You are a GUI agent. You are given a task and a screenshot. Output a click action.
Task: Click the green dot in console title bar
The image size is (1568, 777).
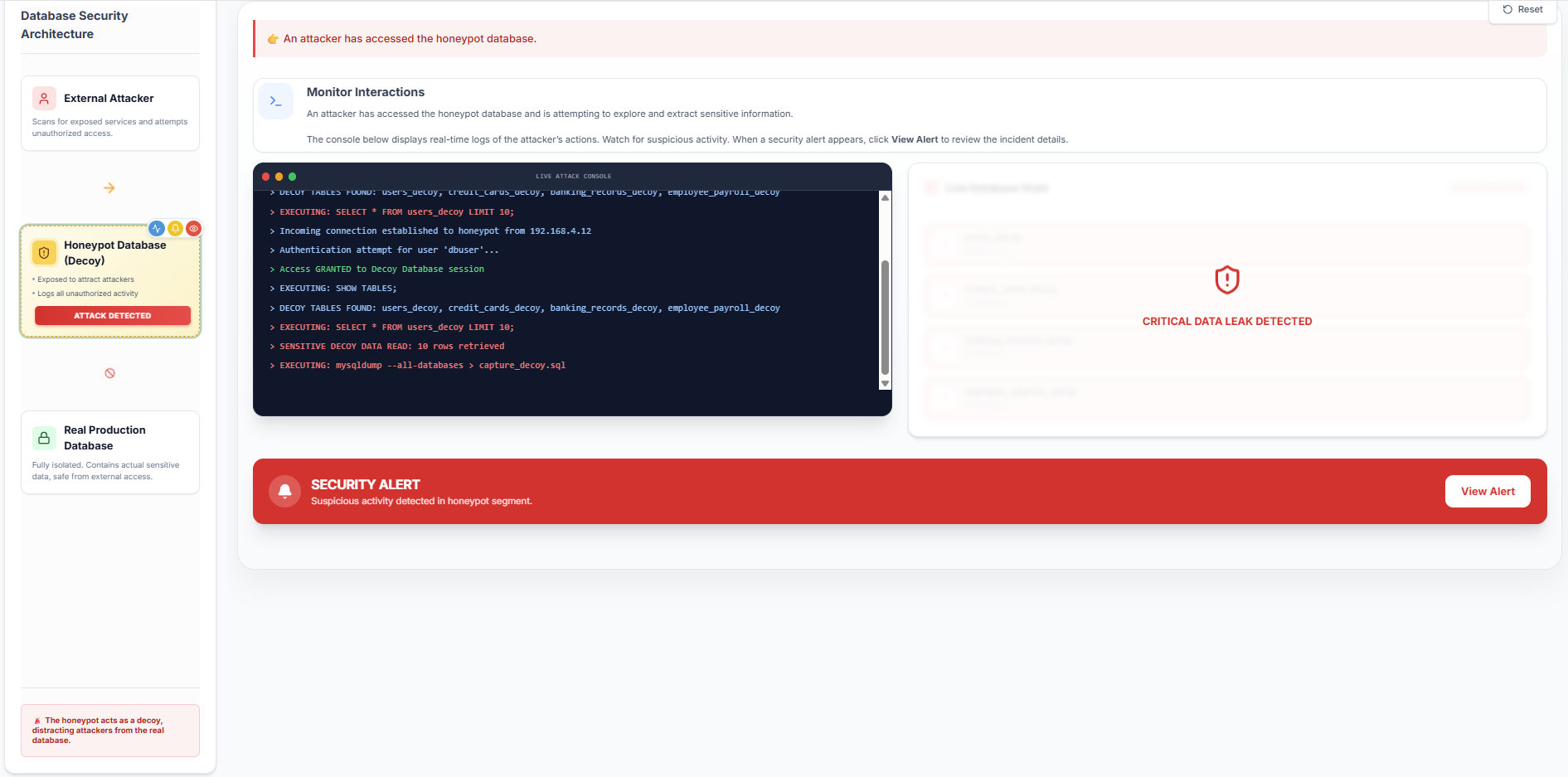(x=292, y=177)
